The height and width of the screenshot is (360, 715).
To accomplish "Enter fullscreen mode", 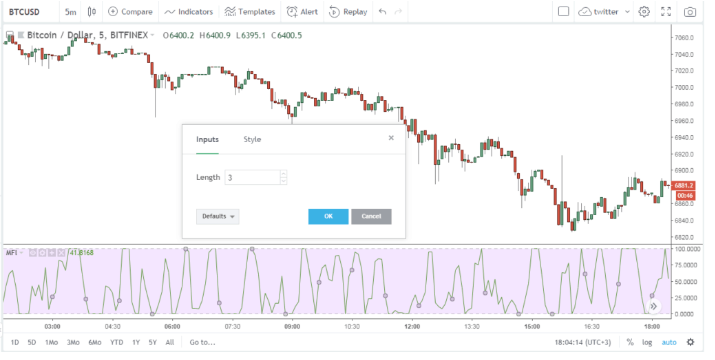I will pyautogui.click(x=666, y=12).
